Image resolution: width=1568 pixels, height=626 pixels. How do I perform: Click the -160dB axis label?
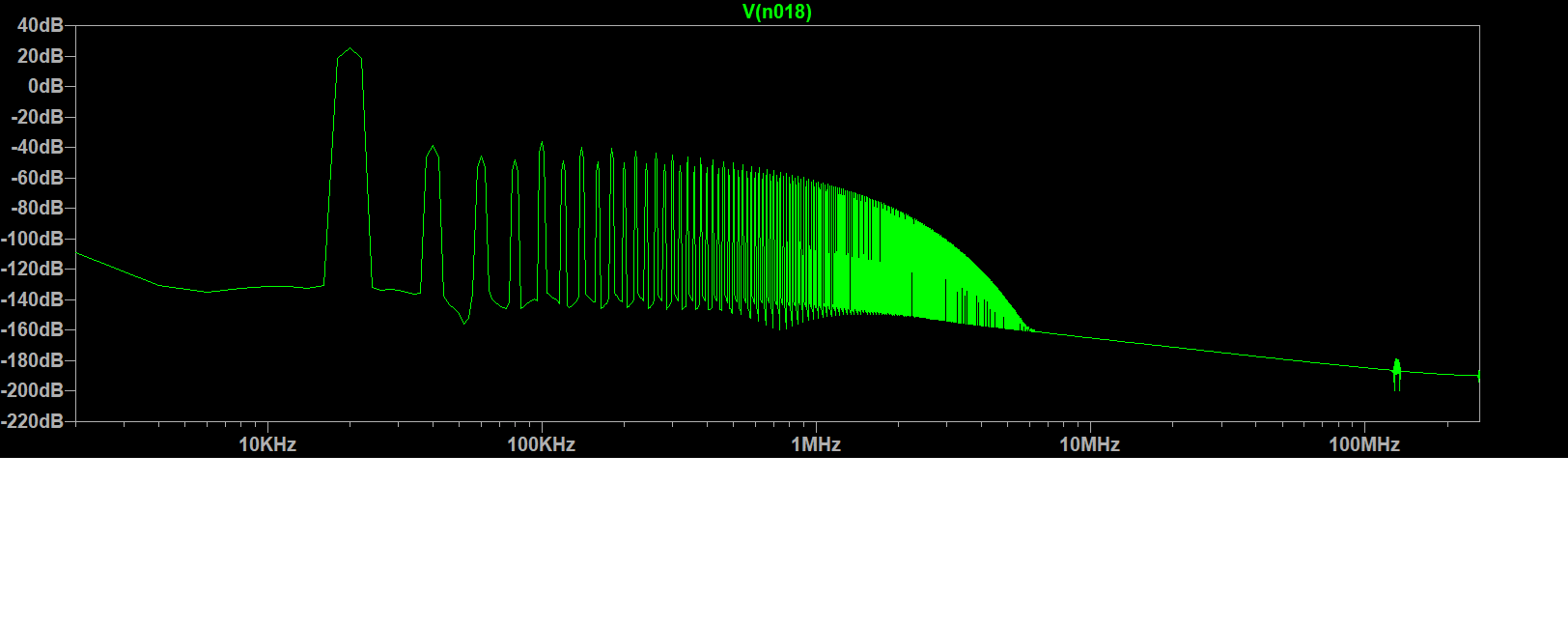33,329
